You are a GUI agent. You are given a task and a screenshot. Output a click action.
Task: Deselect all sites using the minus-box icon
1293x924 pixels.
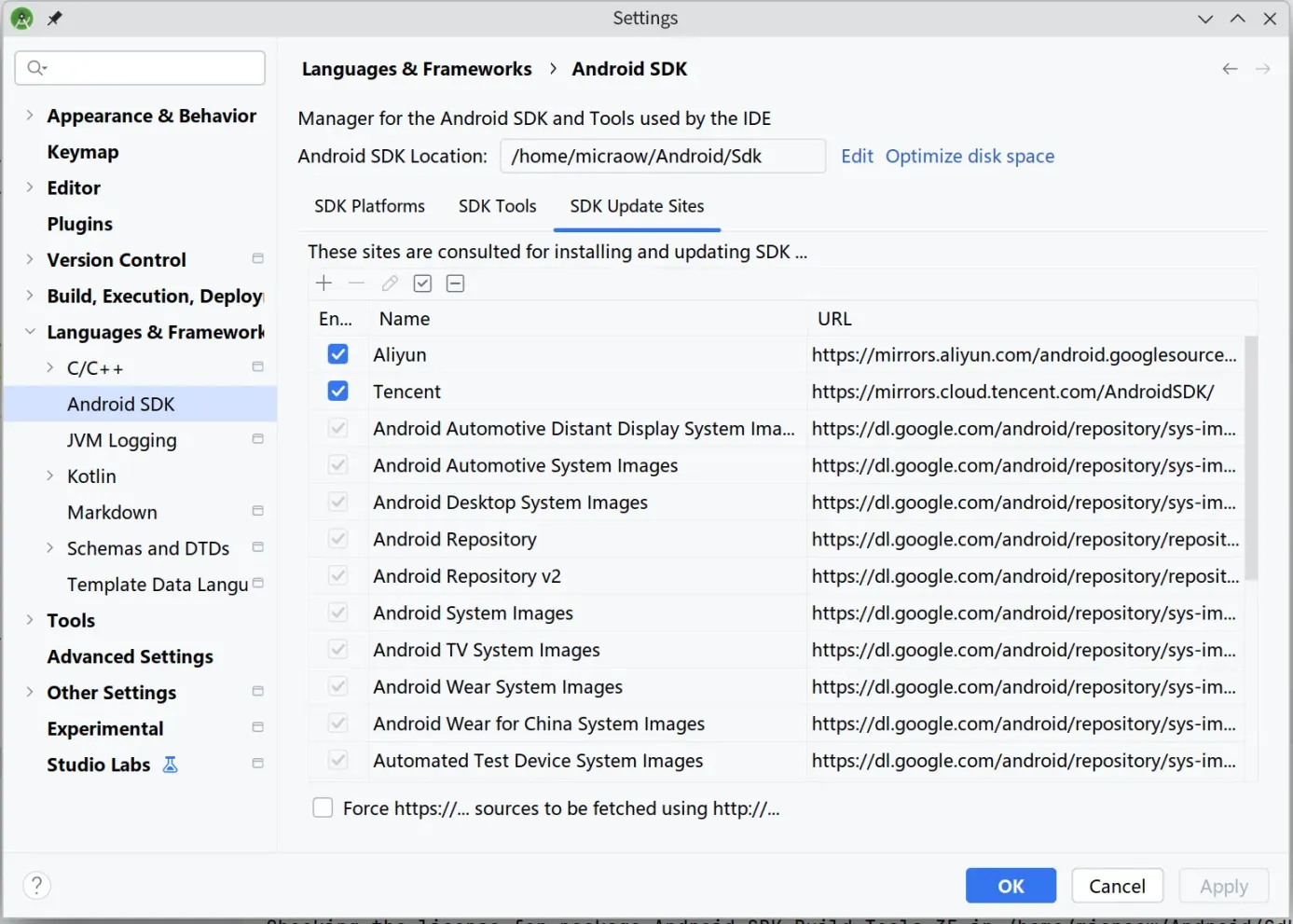(x=455, y=283)
